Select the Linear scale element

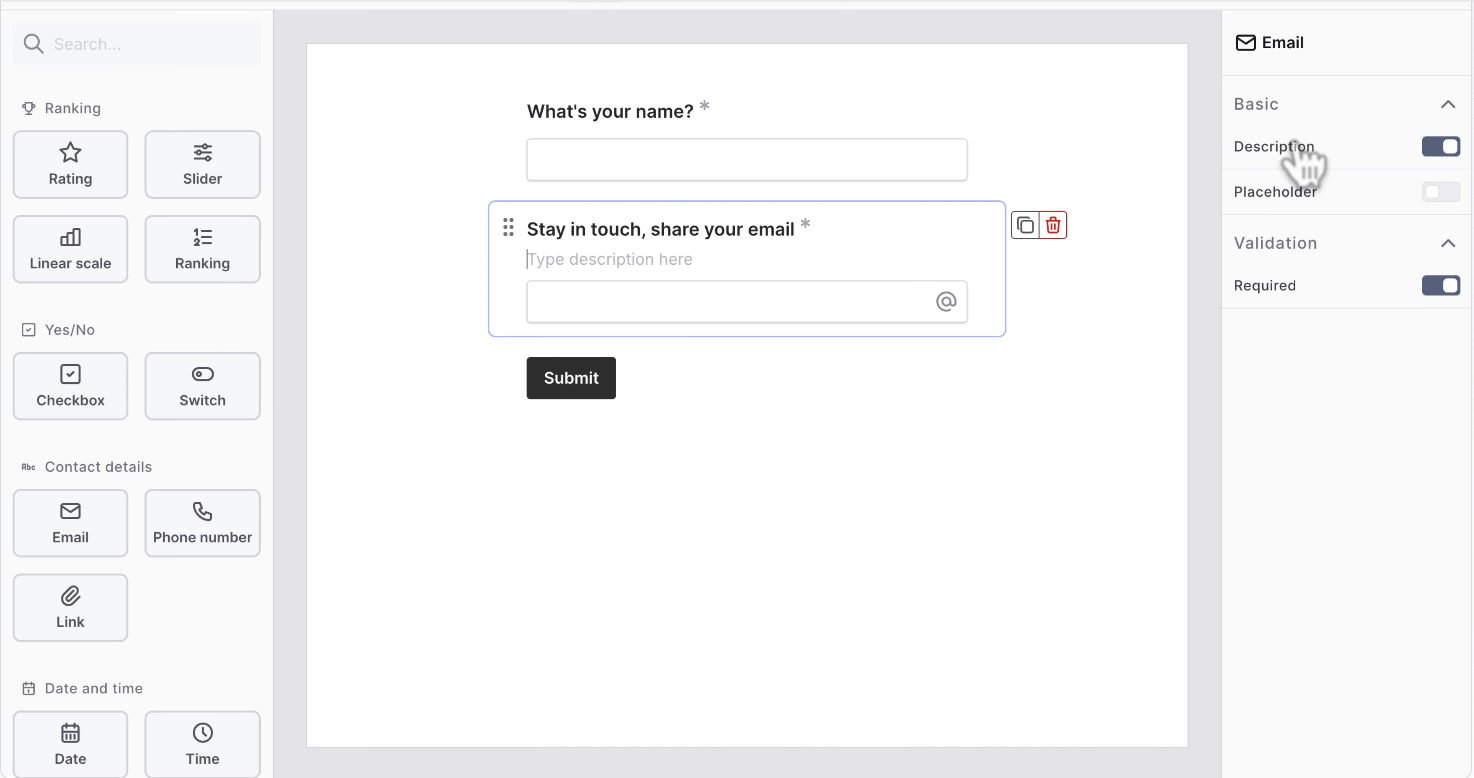point(70,249)
